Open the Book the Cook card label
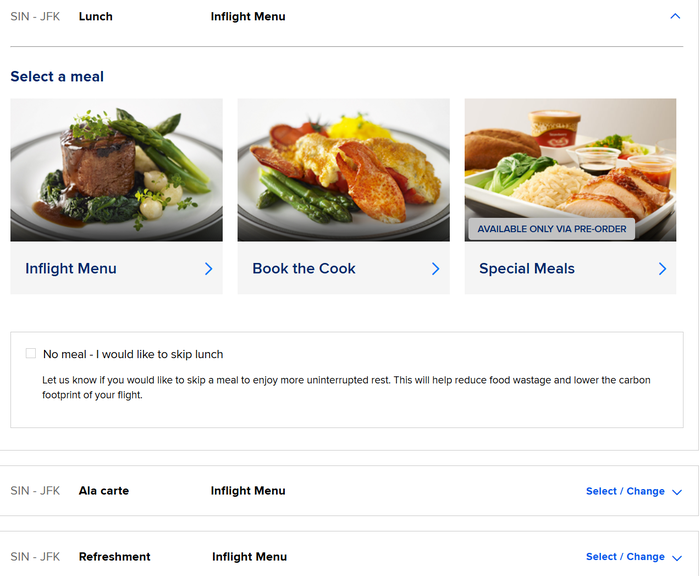Viewport: 700px width, 576px height. pos(304,268)
